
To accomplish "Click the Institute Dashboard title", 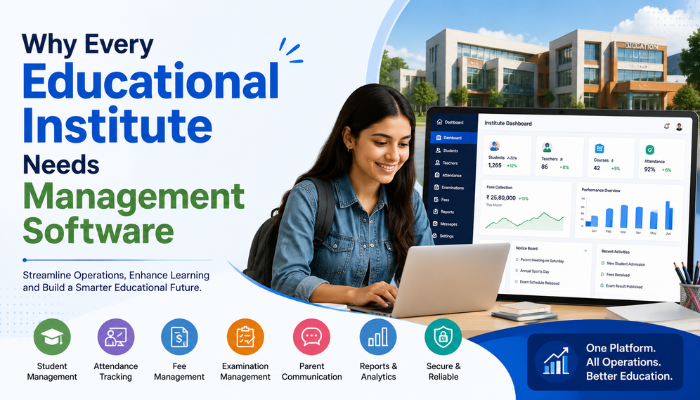I will 508,123.
